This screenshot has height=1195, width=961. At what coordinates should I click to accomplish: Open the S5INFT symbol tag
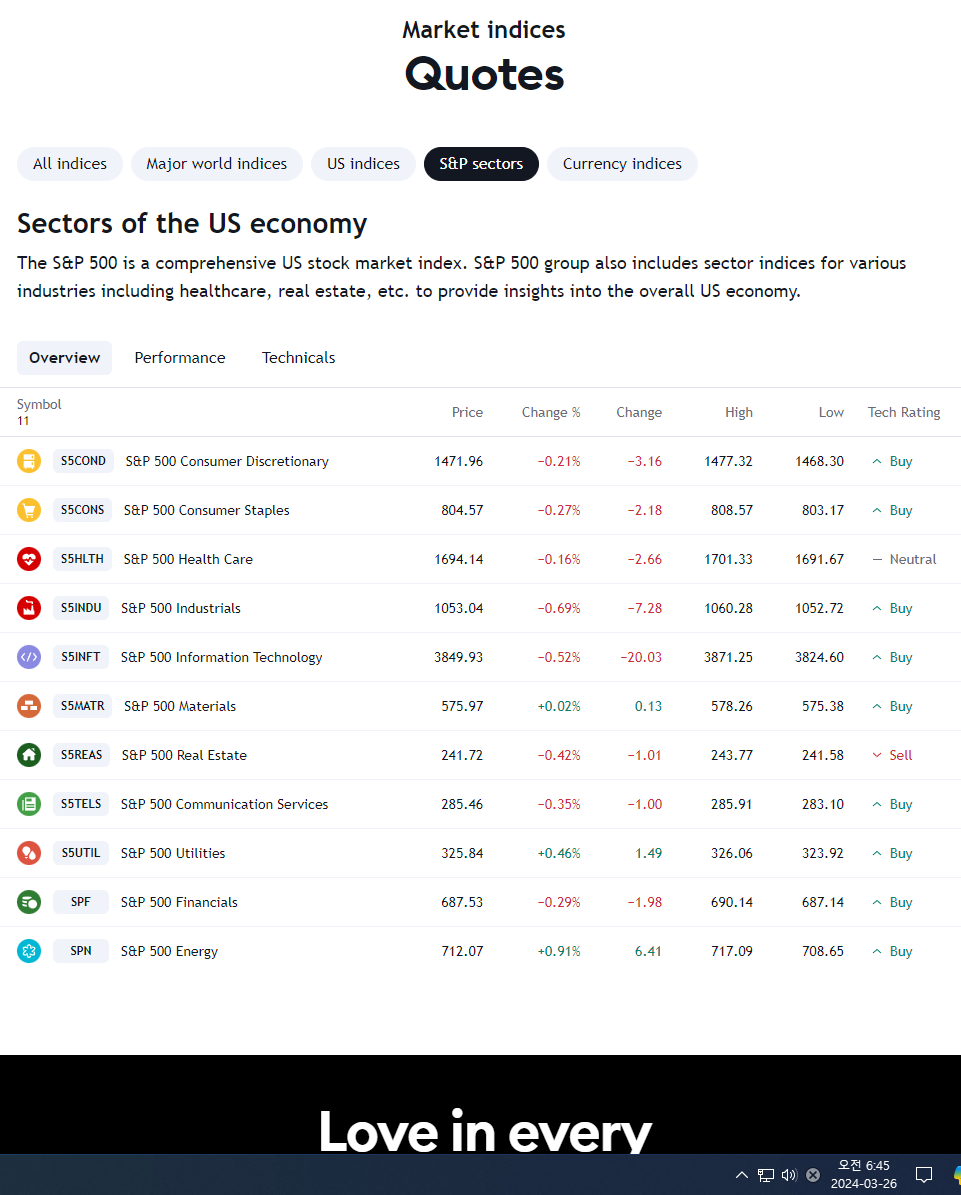tap(81, 657)
